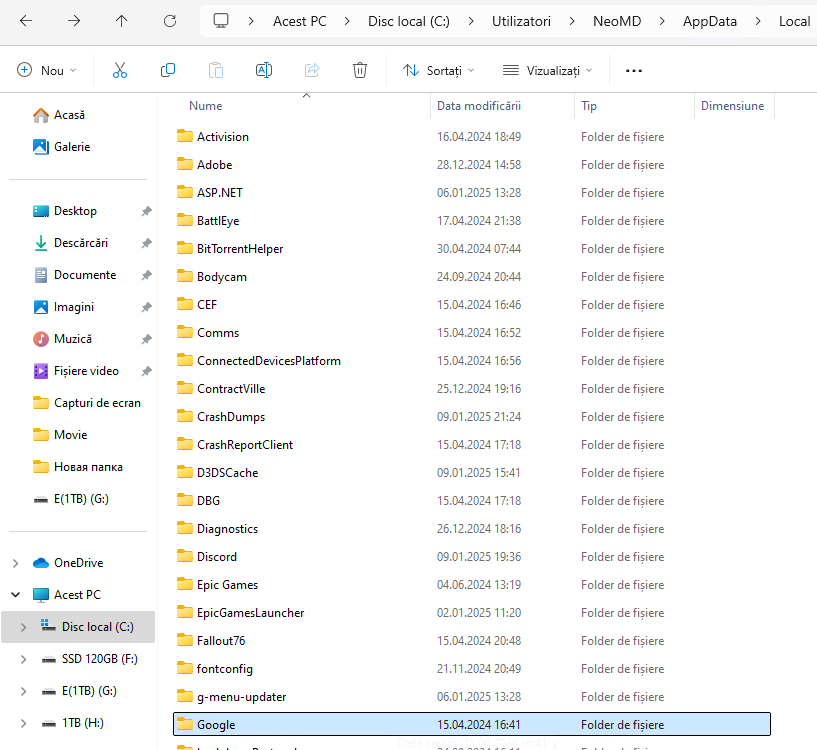The width and height of the screenshot is (817, 750).
Task: Refresh the current folder view
Action: pos(170,21)
